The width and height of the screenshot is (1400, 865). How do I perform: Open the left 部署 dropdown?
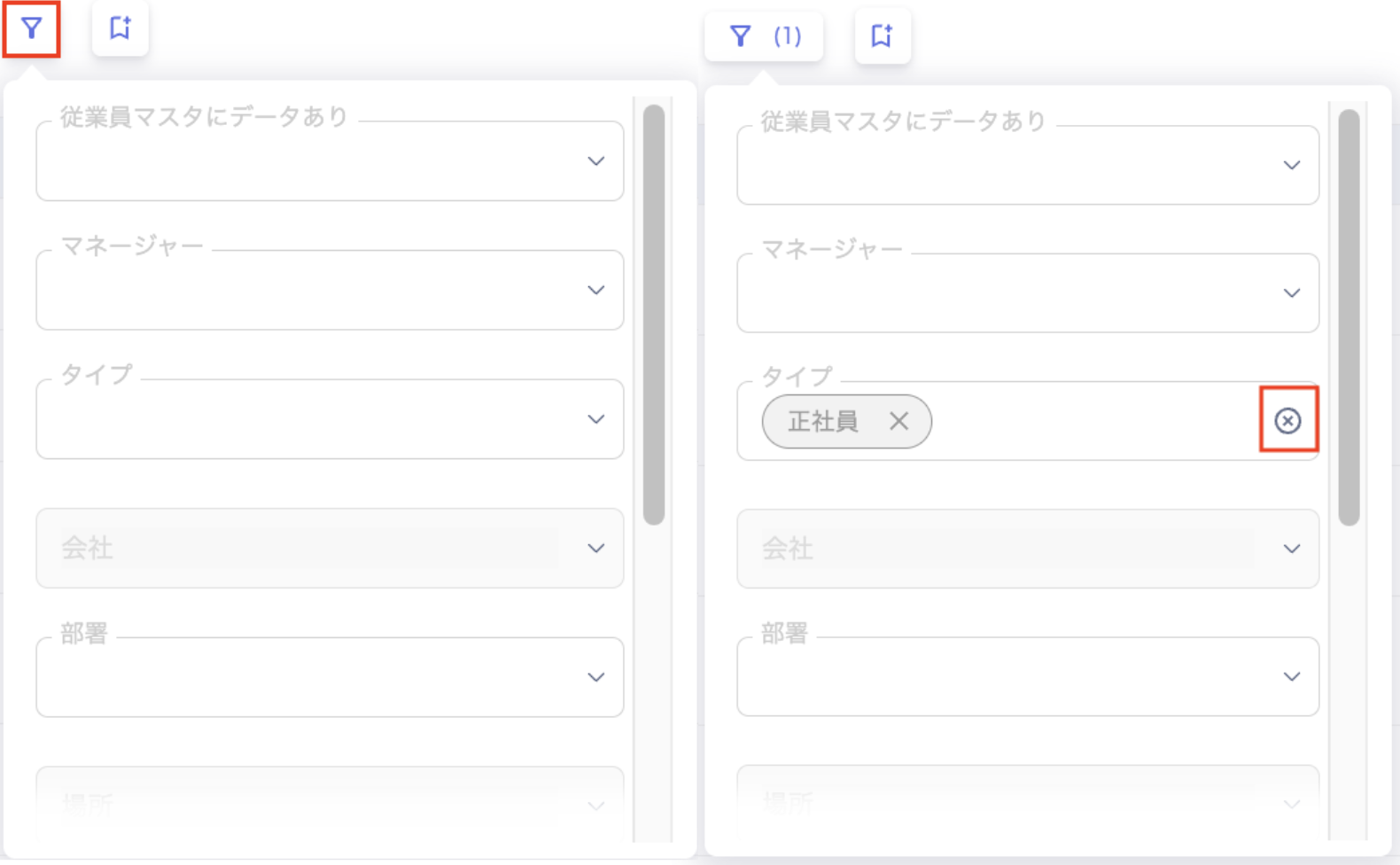[x=595, y=677]
